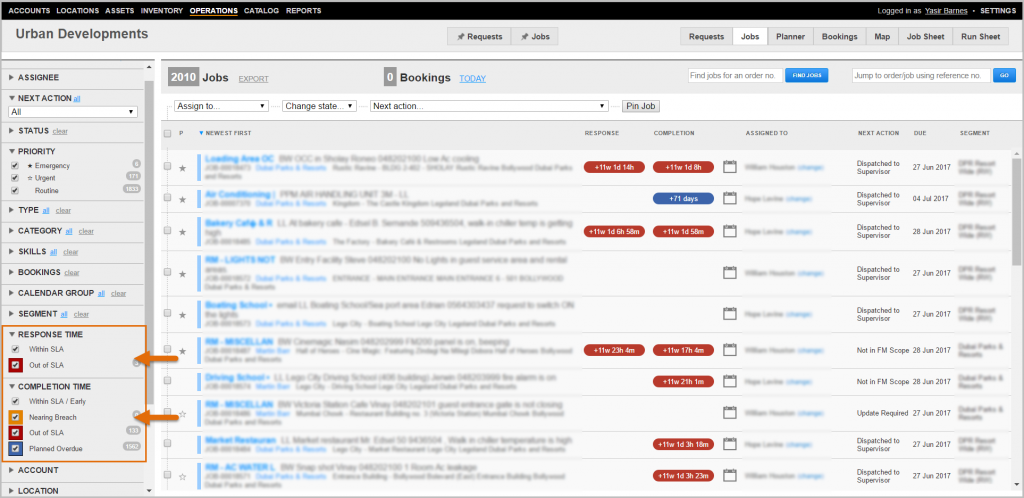The image size is (1024, 498).
Task: Open the 'Assign to...' dropdown
Action: pos(221,105)
